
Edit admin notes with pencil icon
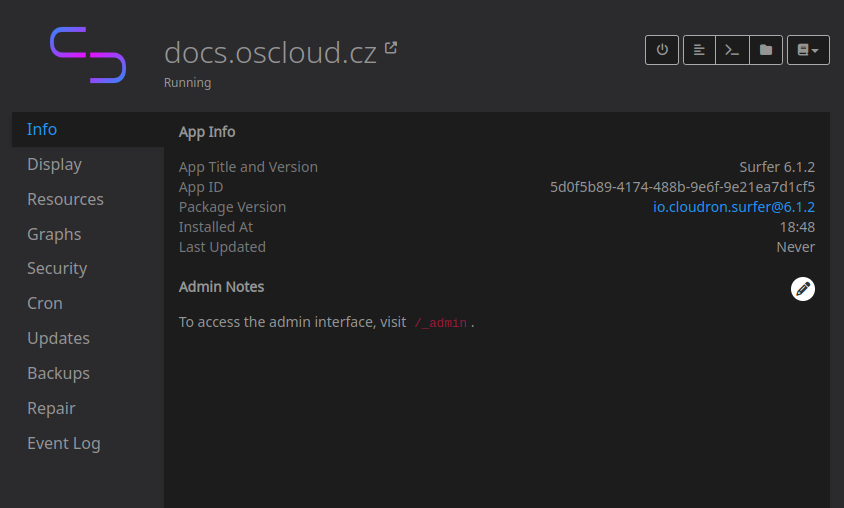coord(802,289)
